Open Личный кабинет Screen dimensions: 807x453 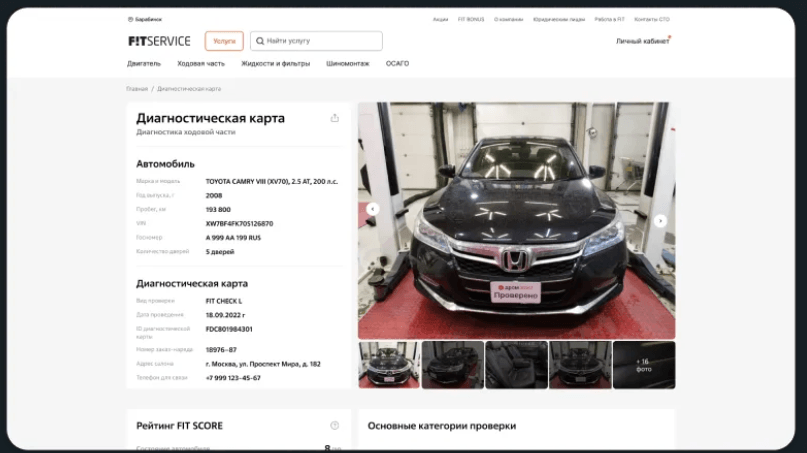[x=642, y=41]
